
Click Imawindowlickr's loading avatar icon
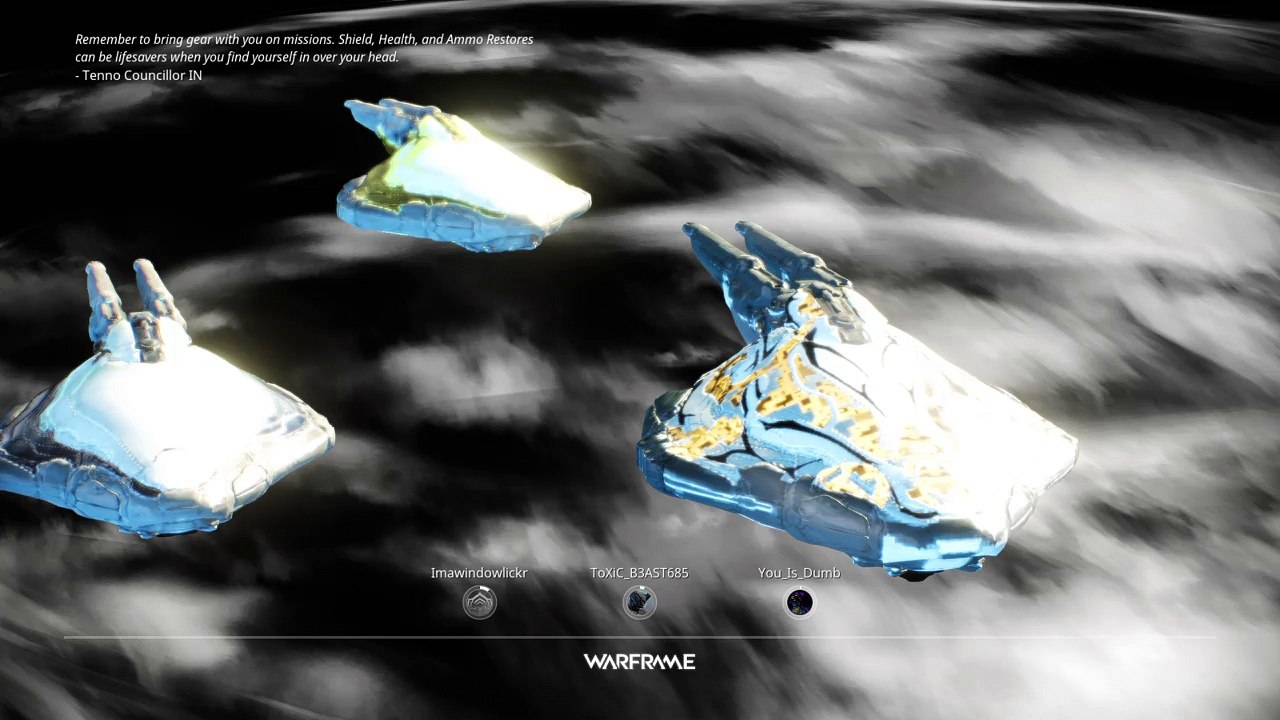(479, 602)
